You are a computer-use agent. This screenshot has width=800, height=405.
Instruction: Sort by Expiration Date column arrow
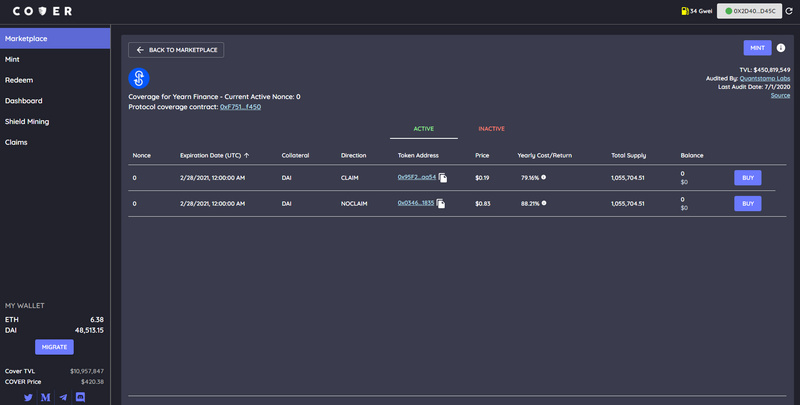tap(246, 155)
